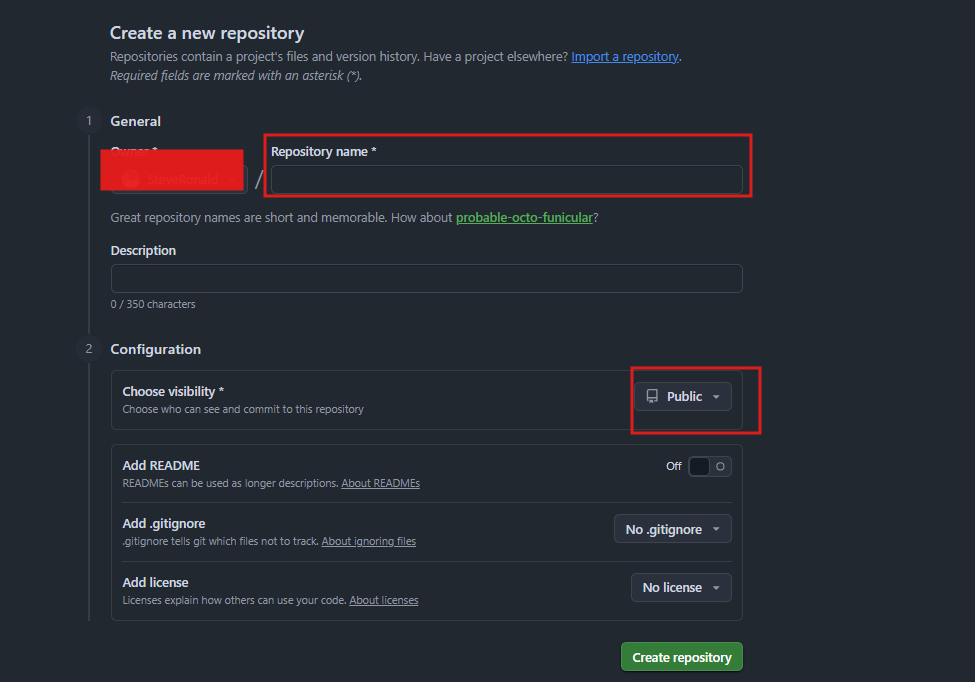The image size is (975, 682).
Task: Toggle the Add README switch on
Action: coord(710,466)
